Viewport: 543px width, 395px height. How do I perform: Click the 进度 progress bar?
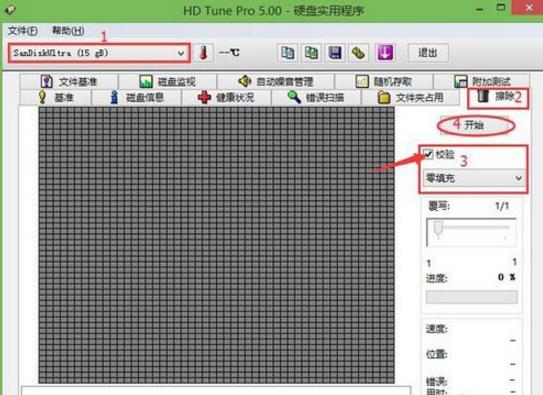coord(472,297)
